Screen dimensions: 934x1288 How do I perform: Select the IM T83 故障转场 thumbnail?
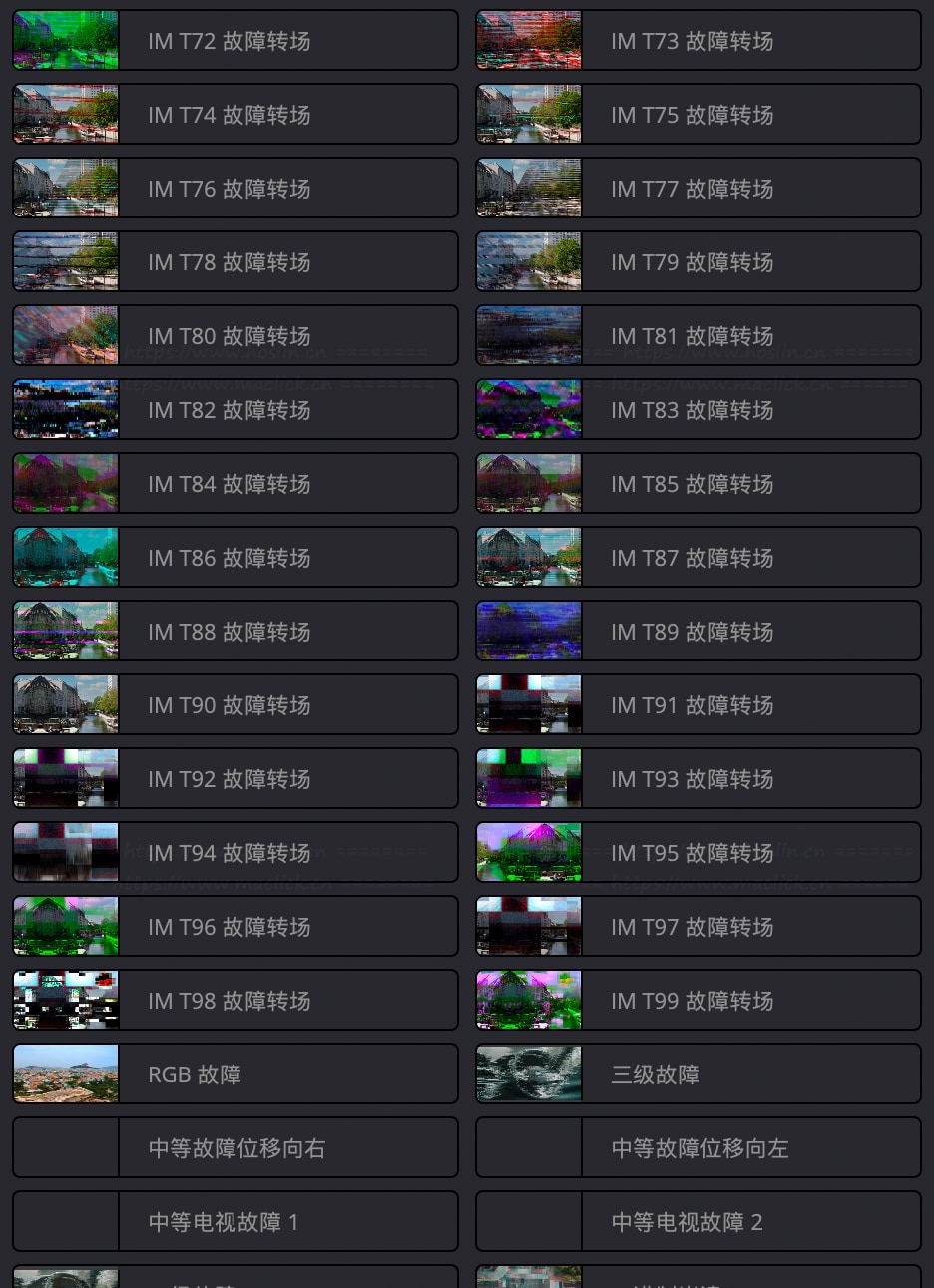pos(529,410)
